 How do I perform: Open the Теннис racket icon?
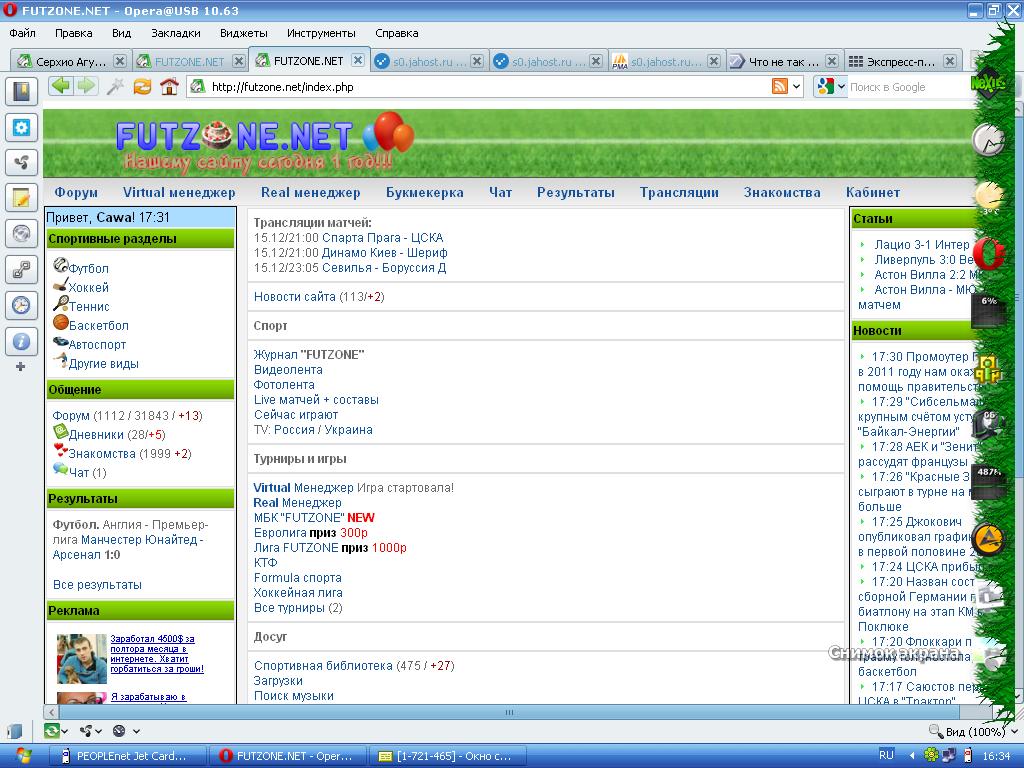coord(61,304)
